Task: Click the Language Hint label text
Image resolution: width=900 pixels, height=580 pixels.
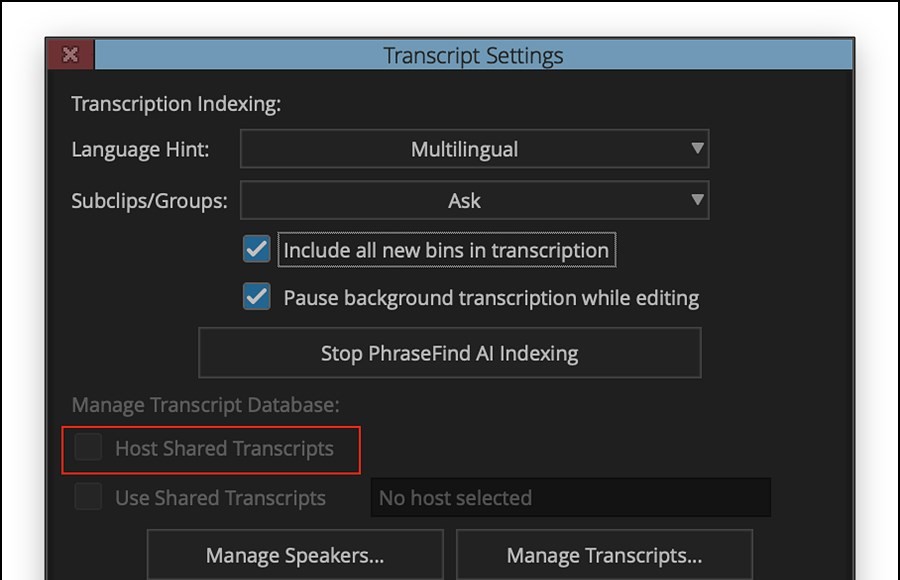Action: pyautogui.click(x=141, y=150)
